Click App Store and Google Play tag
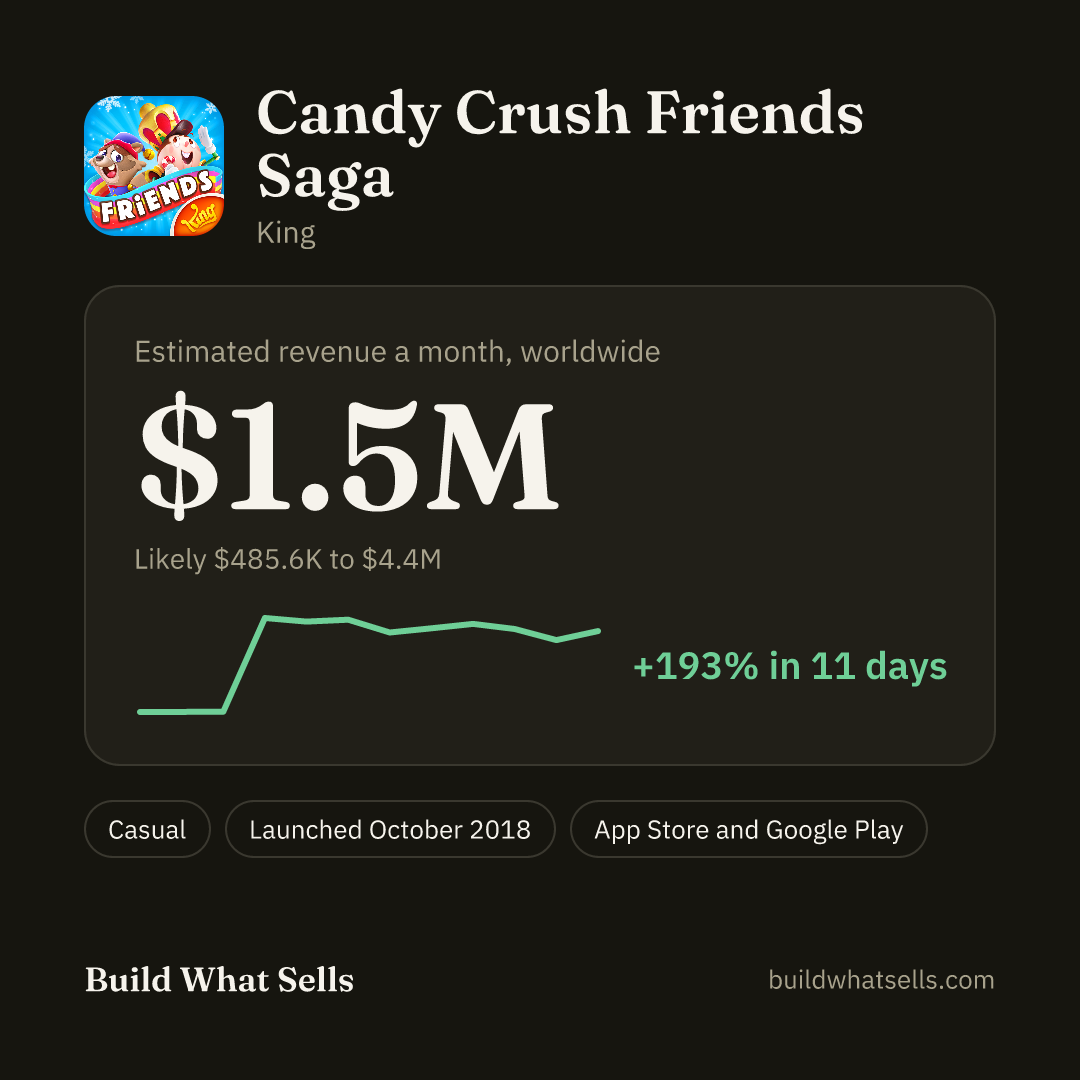The width and height of the screenshot is (1080, 1080). point(749,829)
